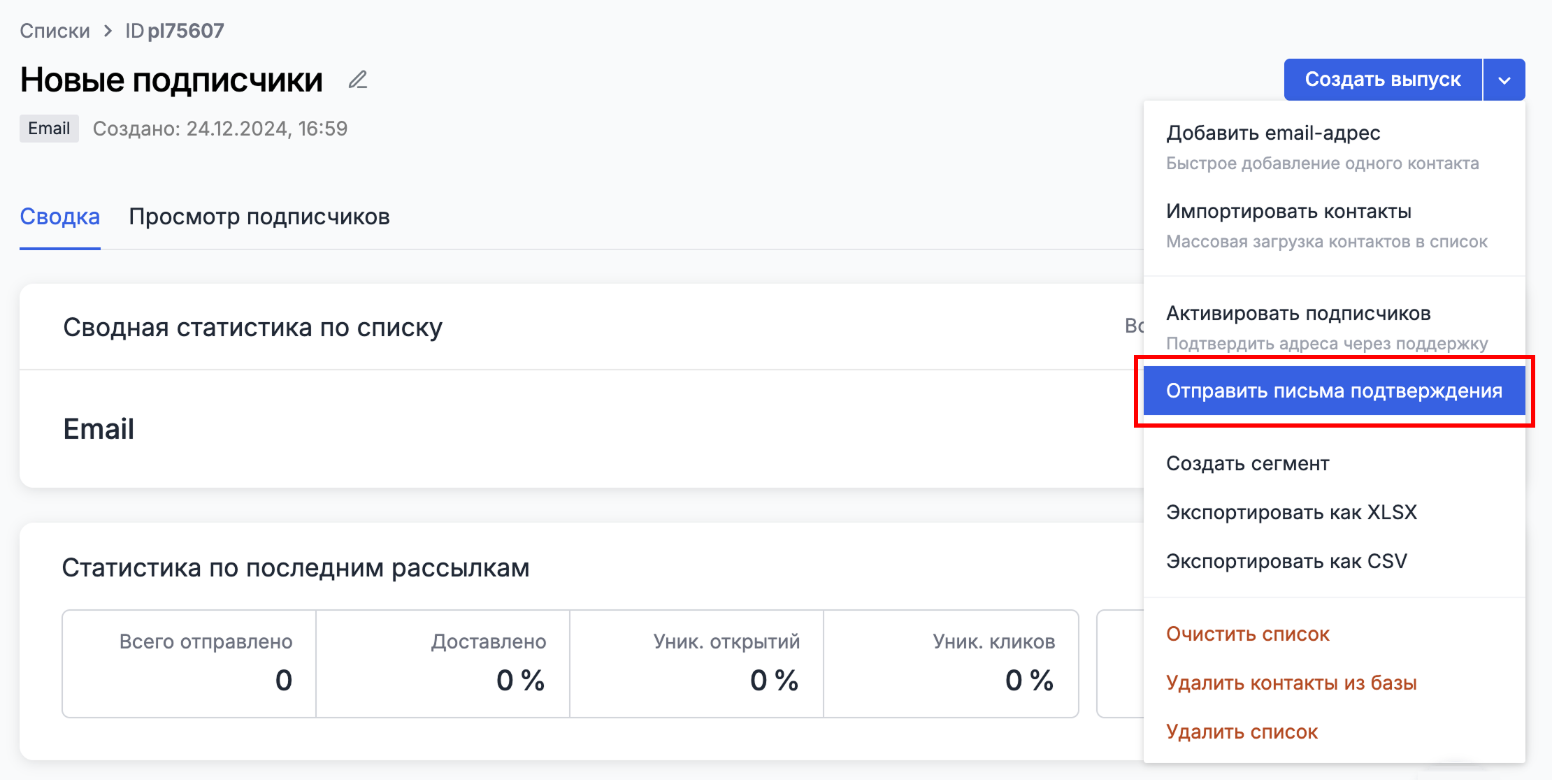Click the breadcrumb chevron after Списки
The width and height of the screenshot is (1552, 784).
point(108,31)
